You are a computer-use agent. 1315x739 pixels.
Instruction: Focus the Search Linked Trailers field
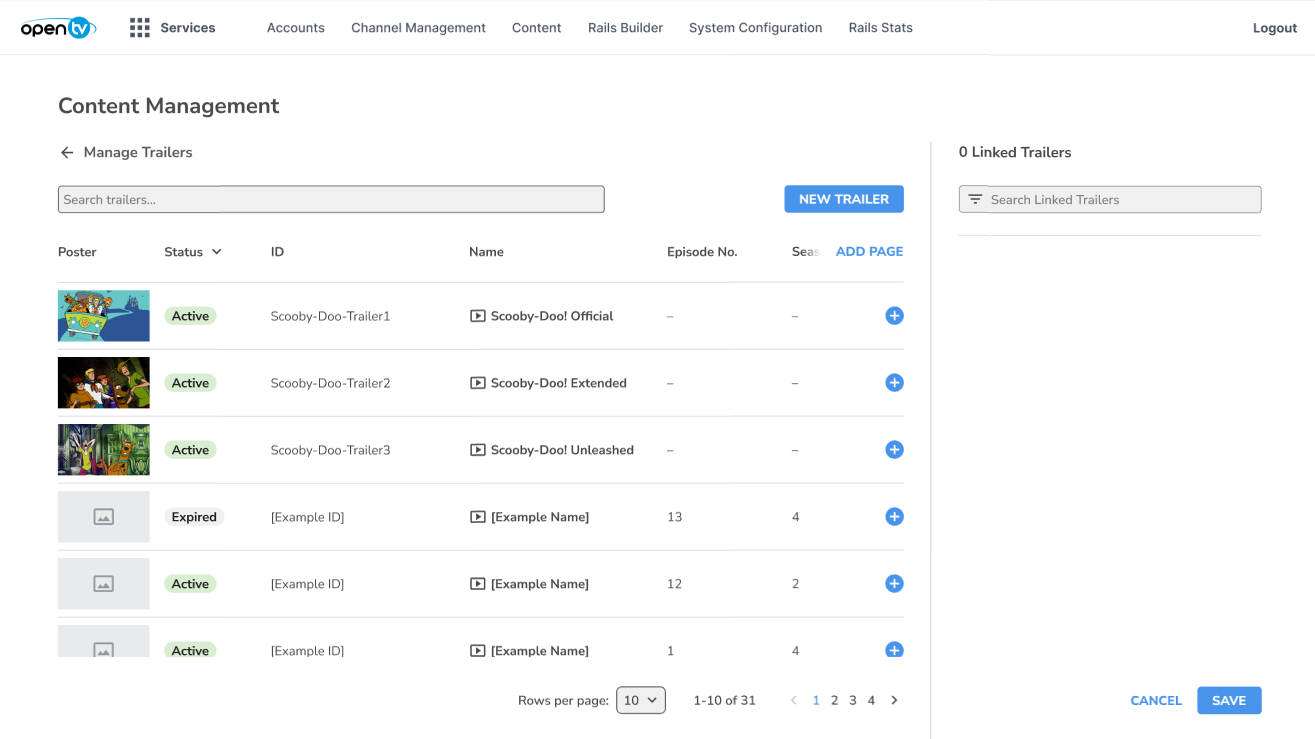point(1110,199)
